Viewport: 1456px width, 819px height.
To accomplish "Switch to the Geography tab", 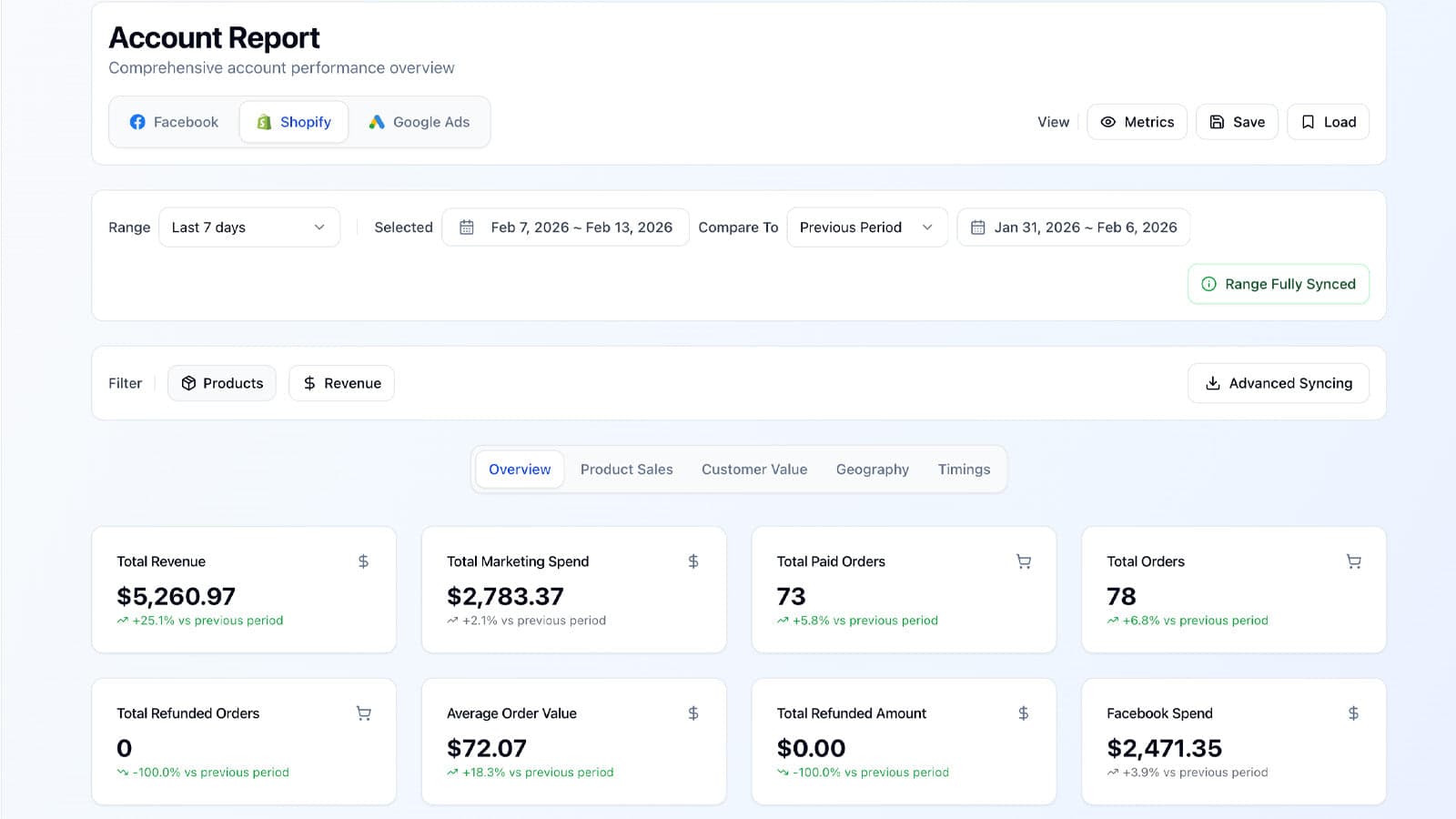I will (x=873, y=470).
